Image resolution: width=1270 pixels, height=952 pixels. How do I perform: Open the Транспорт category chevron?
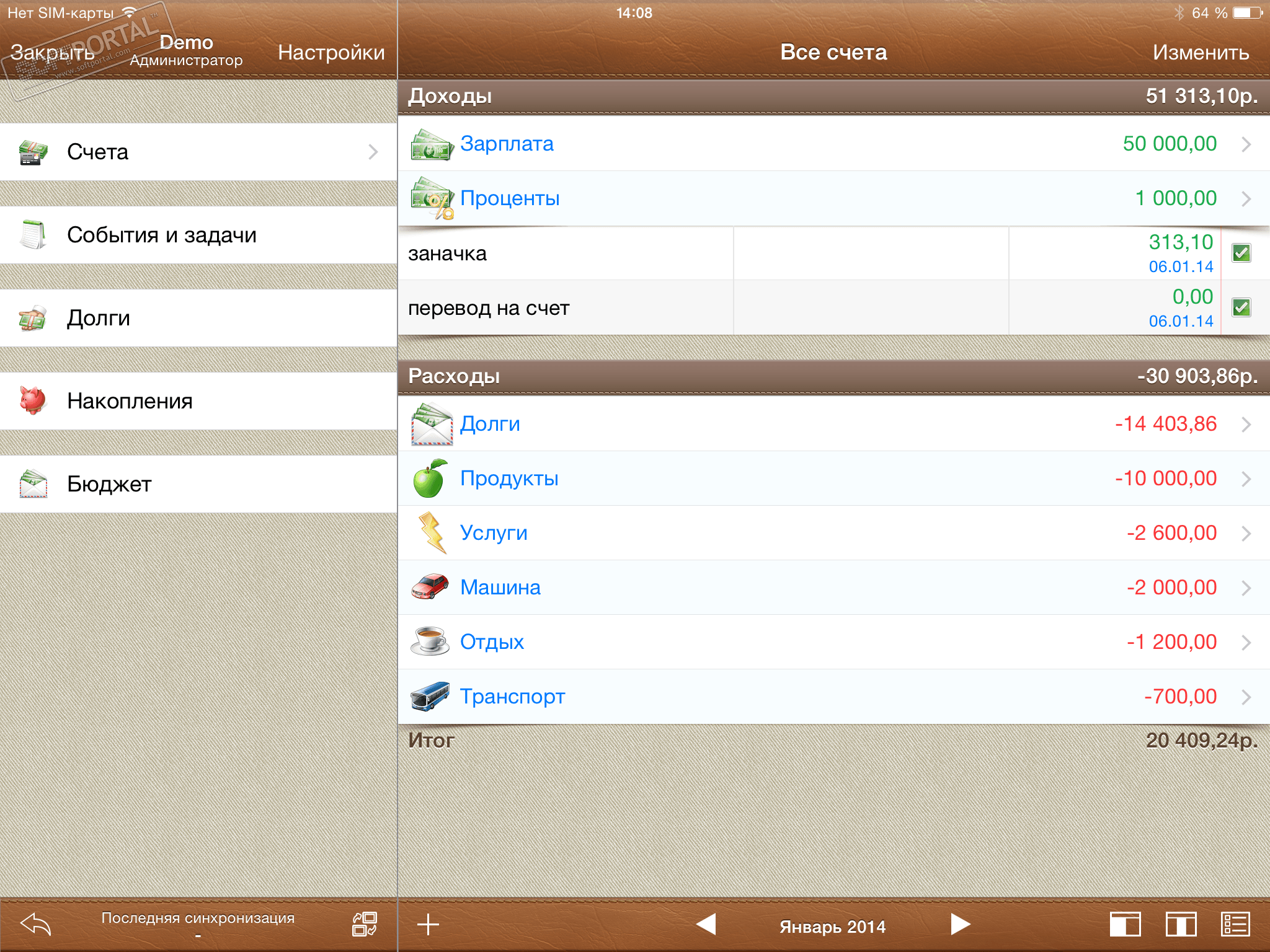pyautogui.click(x=1246, y=697)
